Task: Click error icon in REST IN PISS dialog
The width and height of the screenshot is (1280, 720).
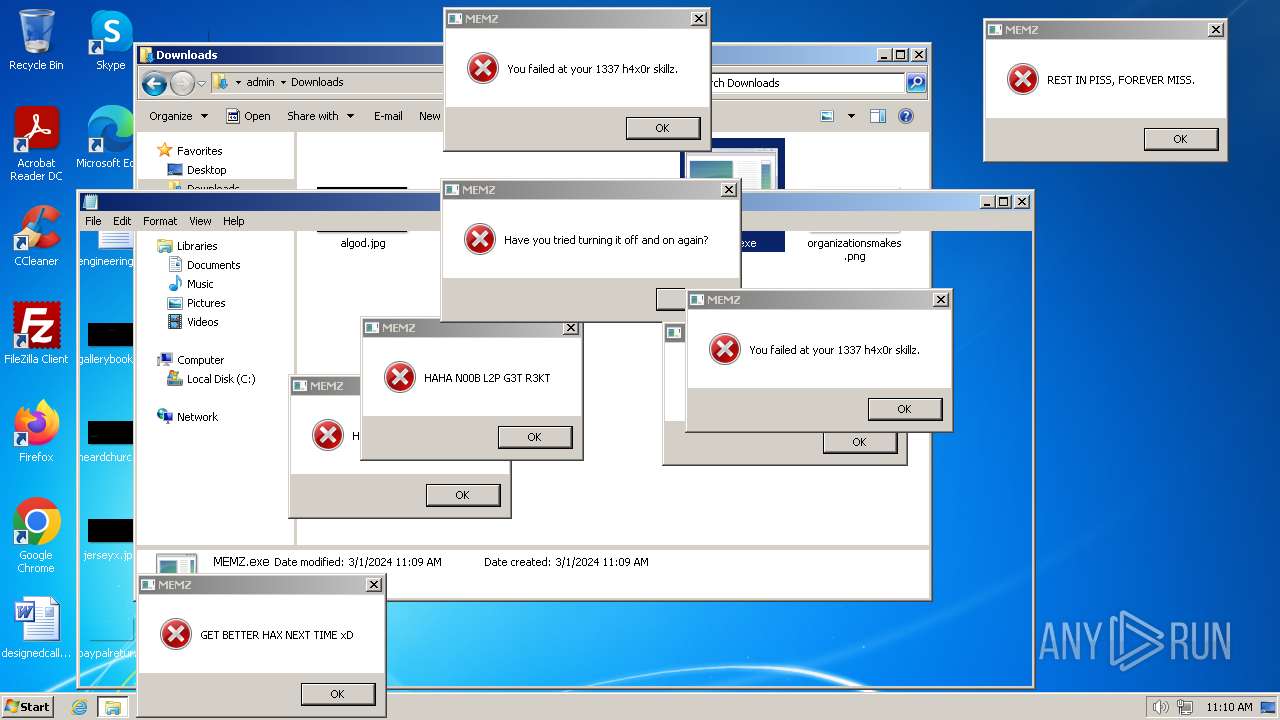Action: point(1022,79)
